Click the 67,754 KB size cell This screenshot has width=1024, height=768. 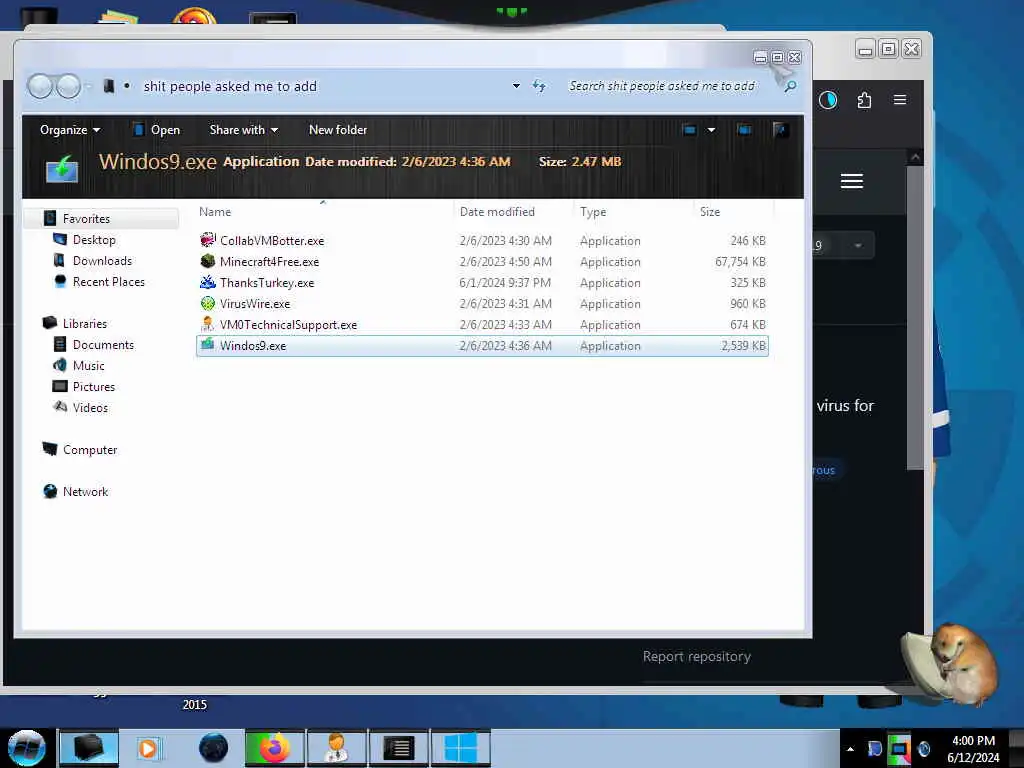pos(740,262)
